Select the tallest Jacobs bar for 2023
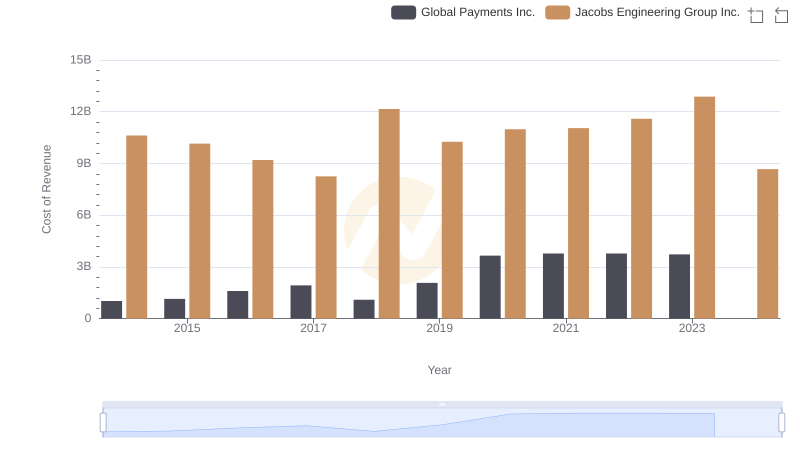The image size is (800, 461). pos(704,208)
